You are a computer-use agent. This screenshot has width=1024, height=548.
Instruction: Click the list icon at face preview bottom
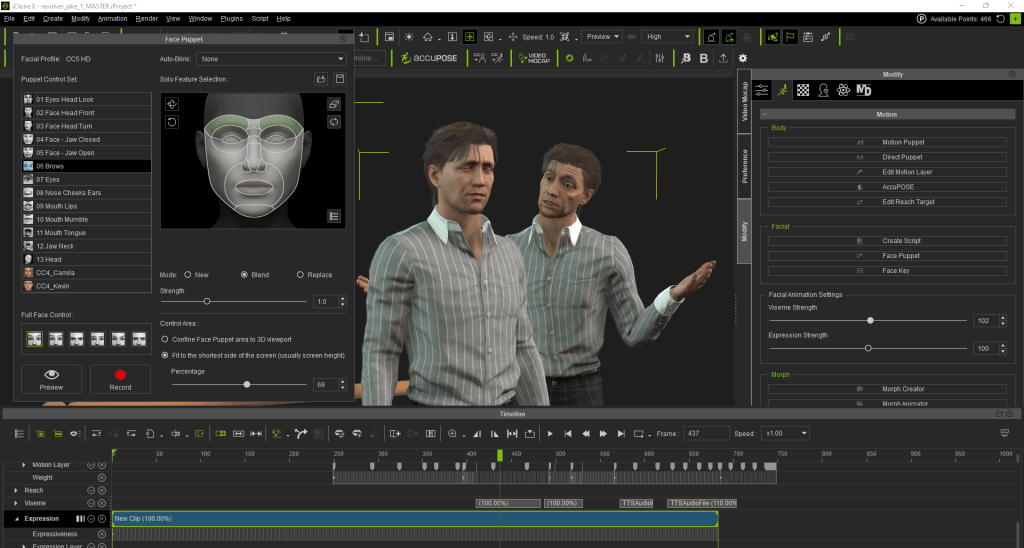point(334,216)
